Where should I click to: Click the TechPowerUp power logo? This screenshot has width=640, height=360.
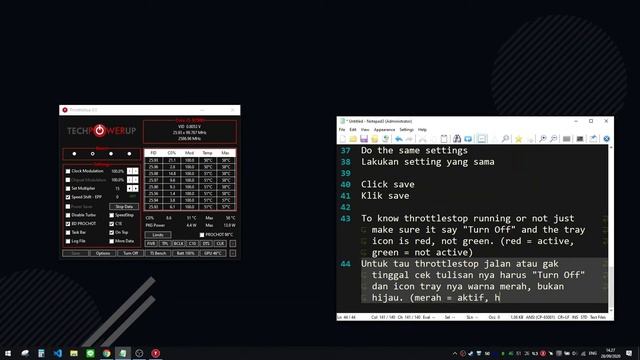[x=100, y=131]
